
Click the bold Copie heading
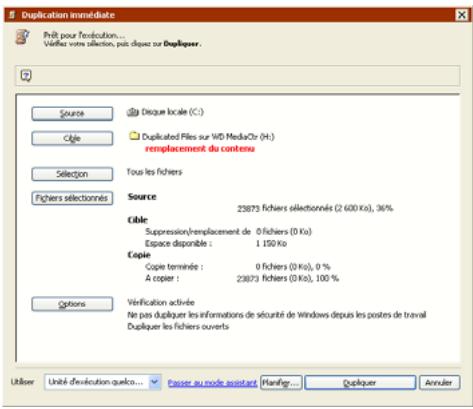139,255
